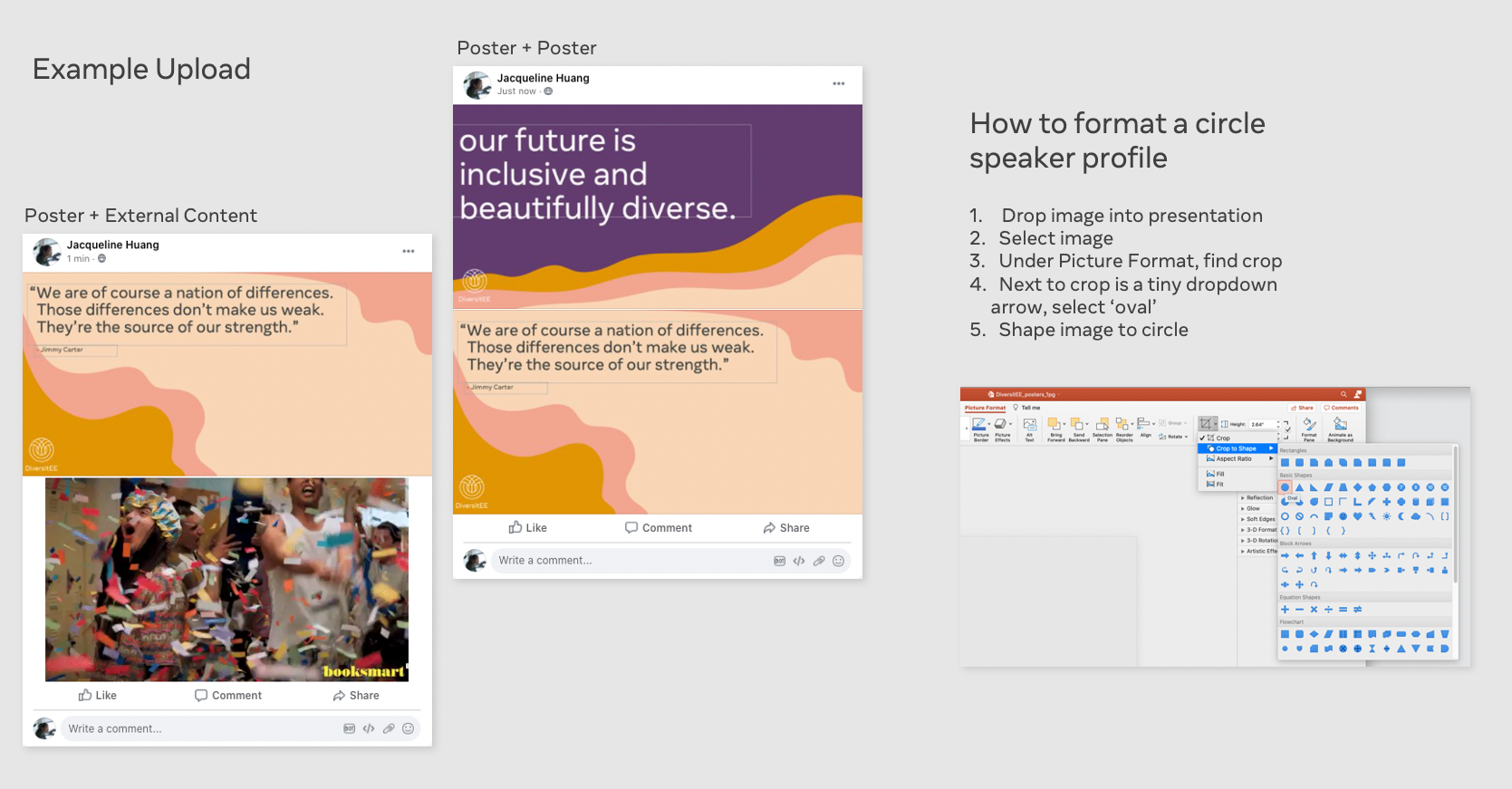This screenshot has height=789, width=1512.
Task: Click Share on Poster + Poster post
Action: (786, 528)
